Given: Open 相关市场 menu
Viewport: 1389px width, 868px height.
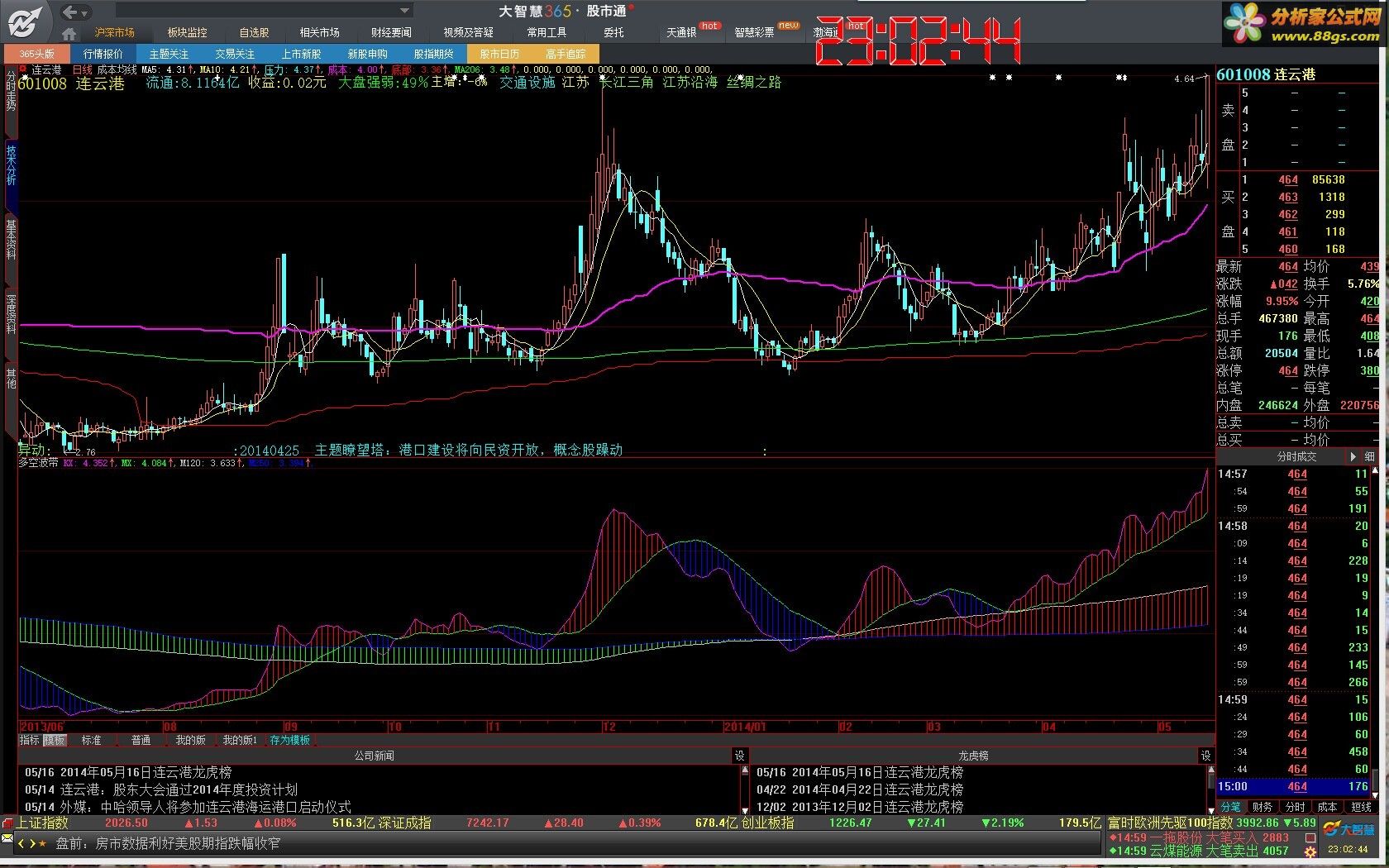Looking at the screenshot, I should [319, 33].
